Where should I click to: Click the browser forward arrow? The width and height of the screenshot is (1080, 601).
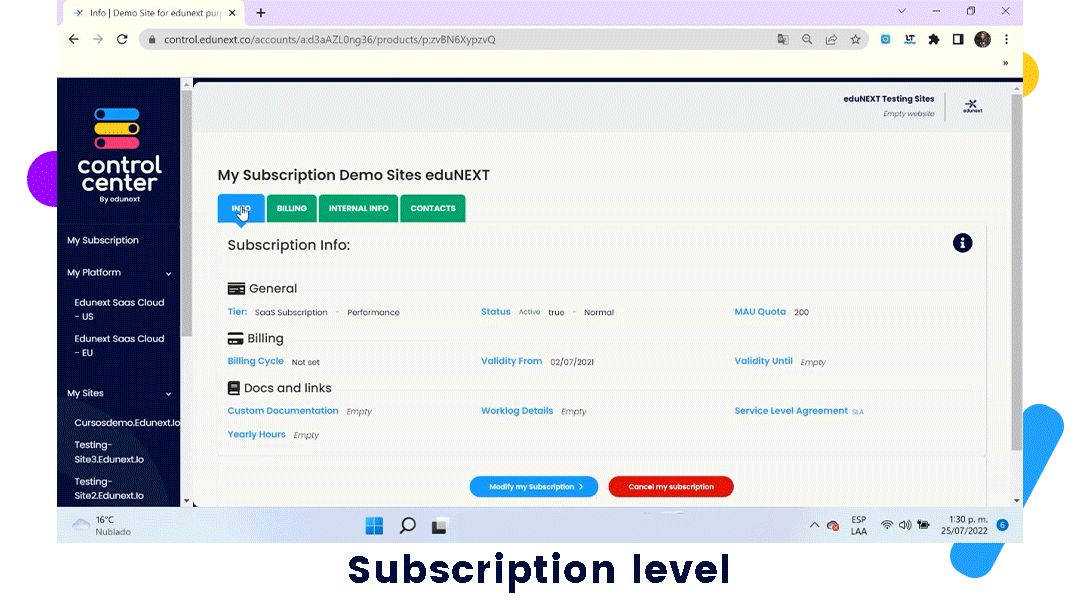98,39
